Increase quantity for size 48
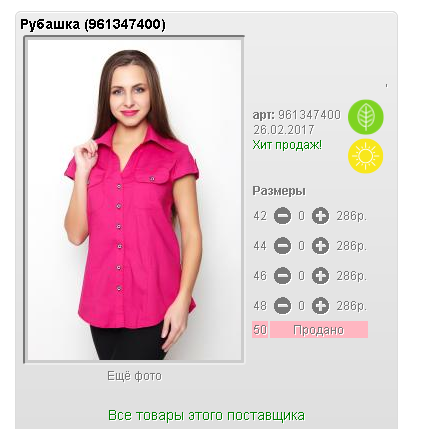The width and height of the screenshot is (422, 429). click(x=320, y=306)
